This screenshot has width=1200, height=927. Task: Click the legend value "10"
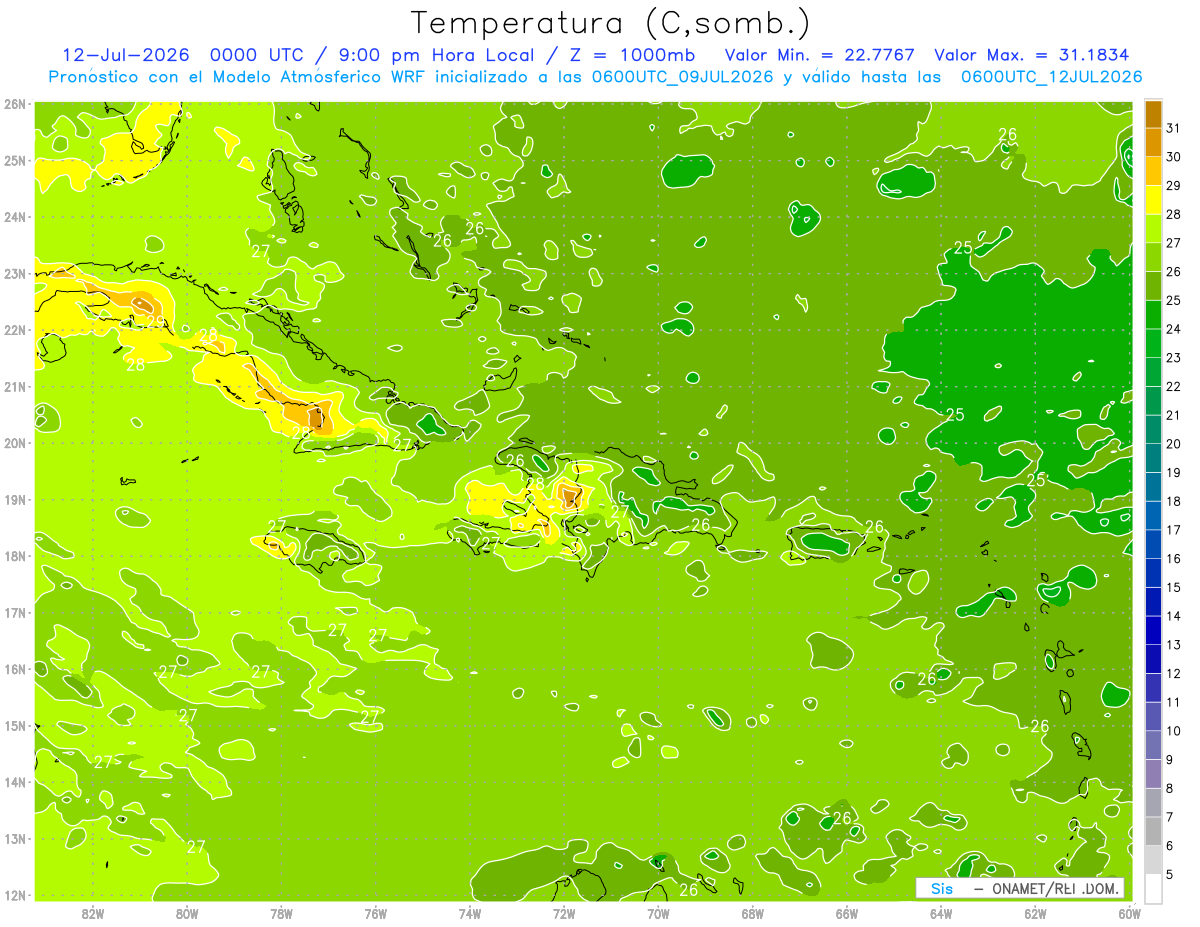click(x=1174, y=731)
